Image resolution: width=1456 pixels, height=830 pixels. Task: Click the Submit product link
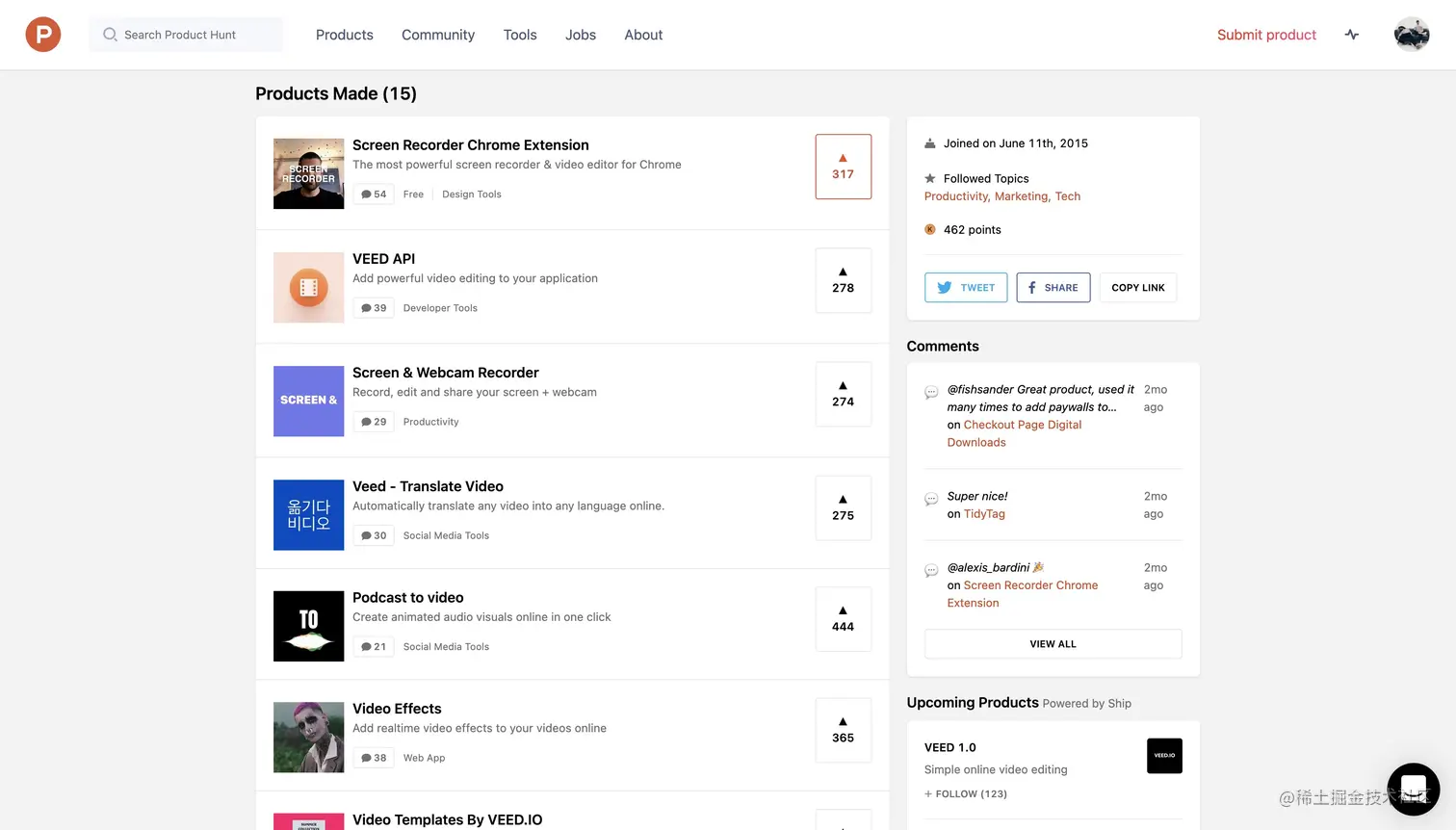point(1266,35)
